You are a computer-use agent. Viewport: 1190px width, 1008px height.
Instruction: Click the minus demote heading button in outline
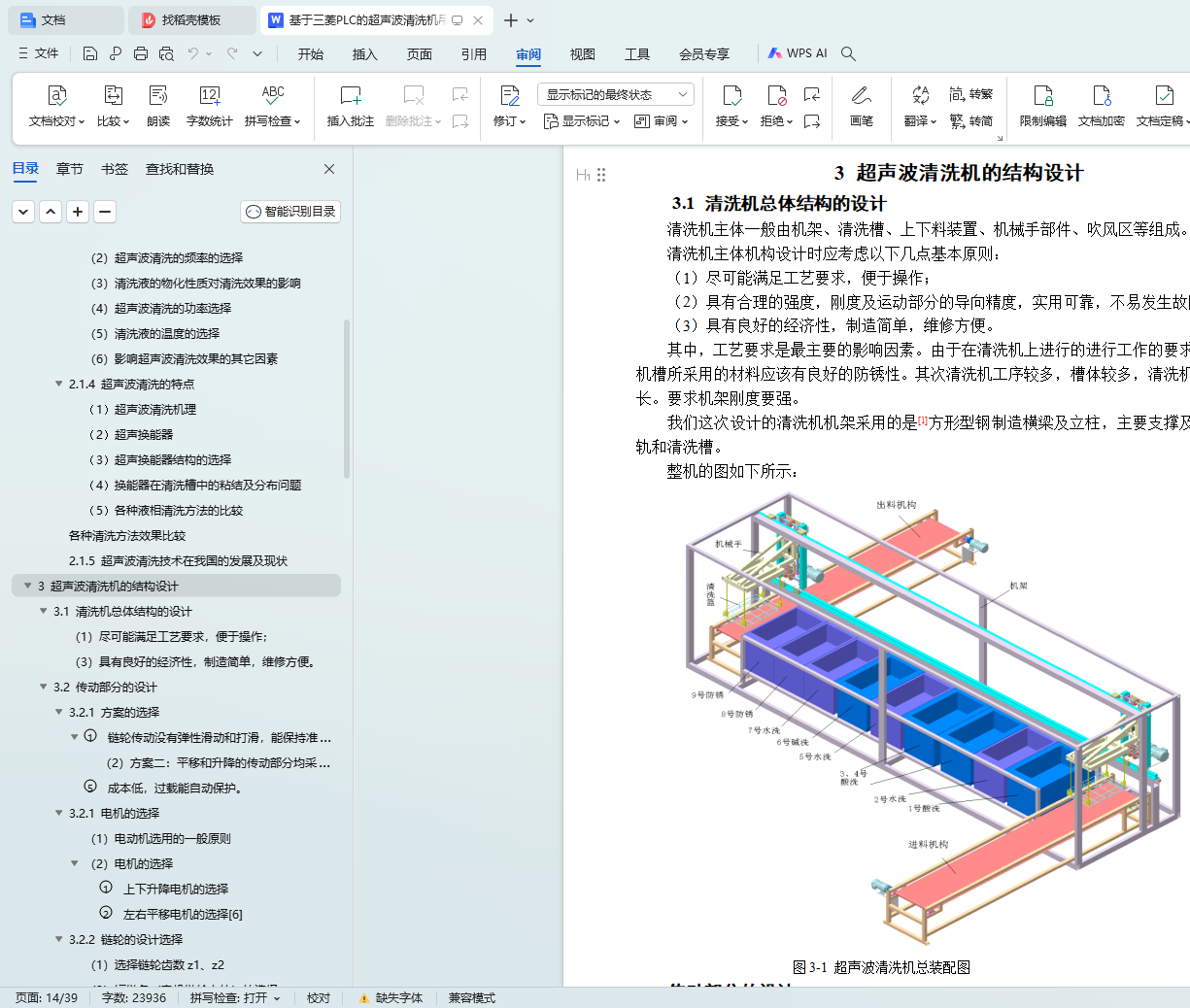[x=105, y=211]
